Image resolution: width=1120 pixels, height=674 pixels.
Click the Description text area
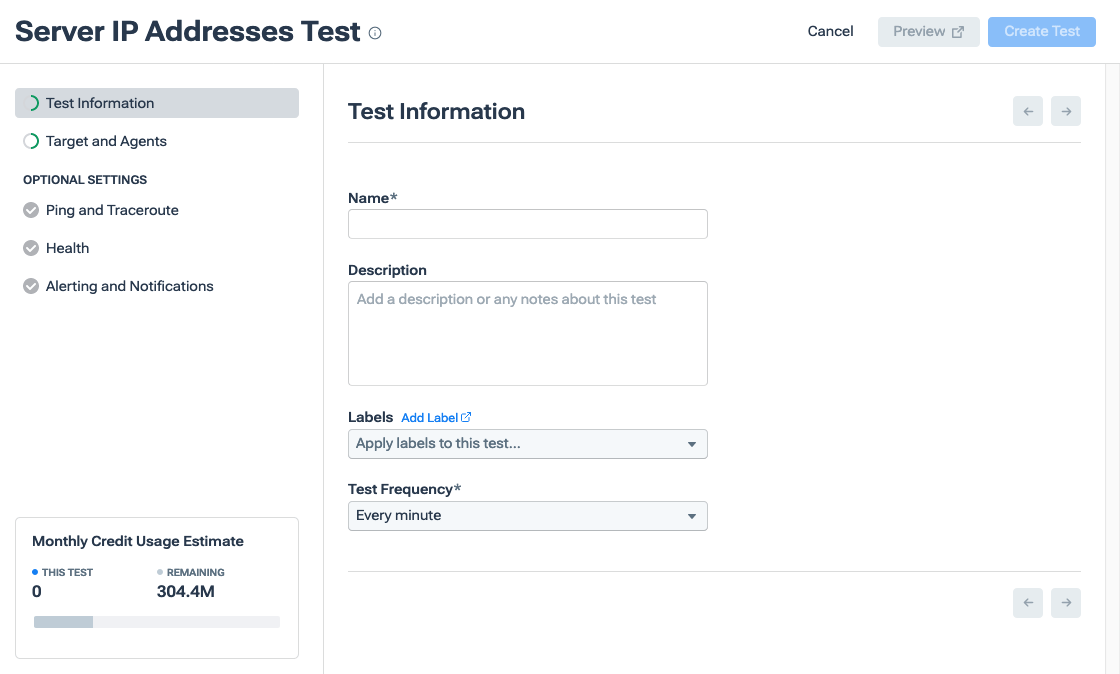click(x=527, y=333)
